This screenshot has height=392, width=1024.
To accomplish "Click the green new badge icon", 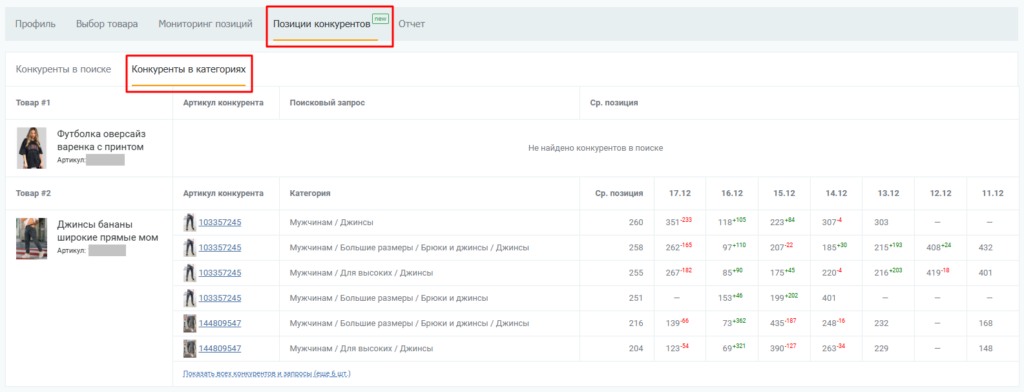I will (x=380, y=18).
